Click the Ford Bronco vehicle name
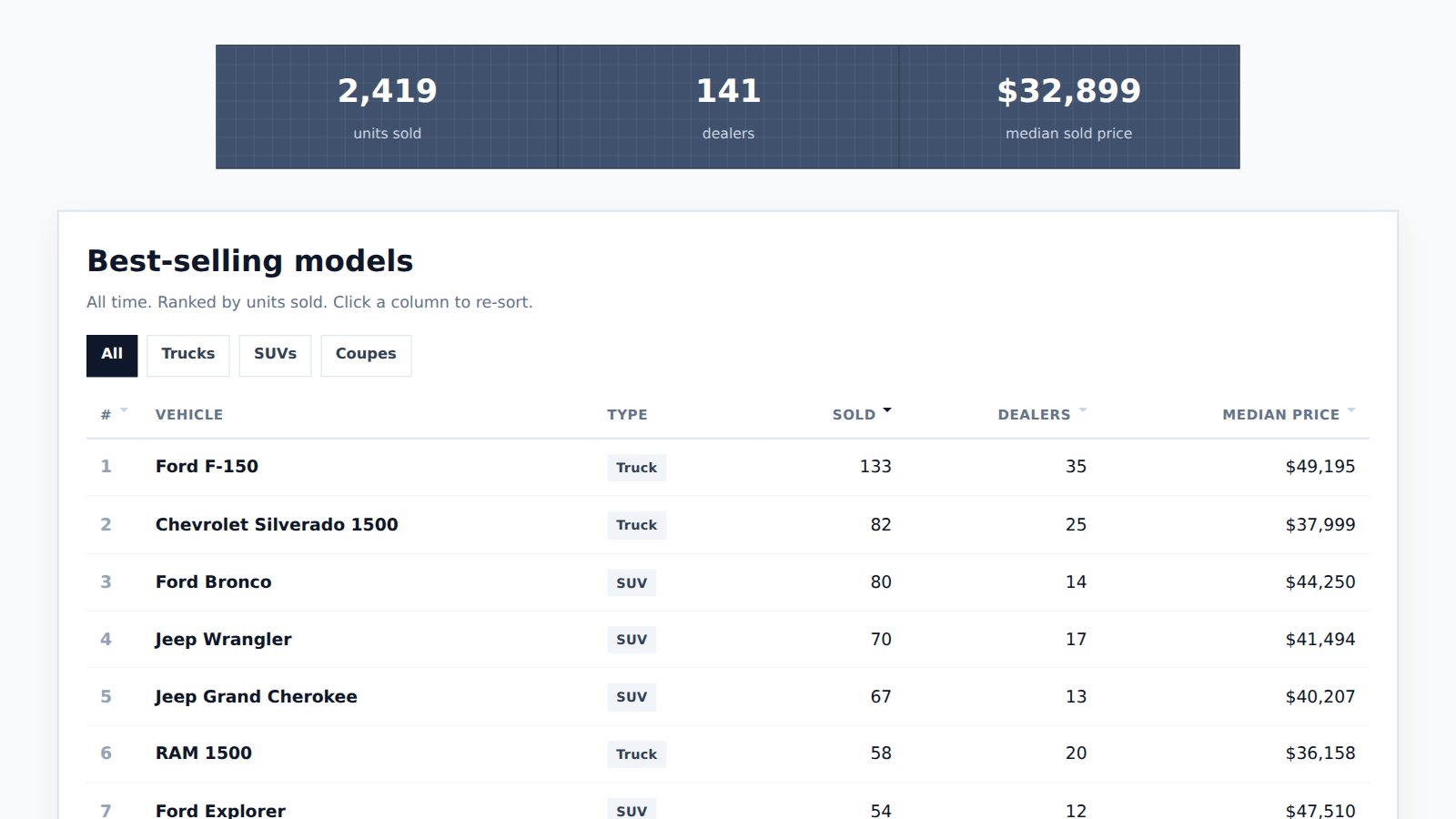1456x819 pixels. click(x=213, y=581)
